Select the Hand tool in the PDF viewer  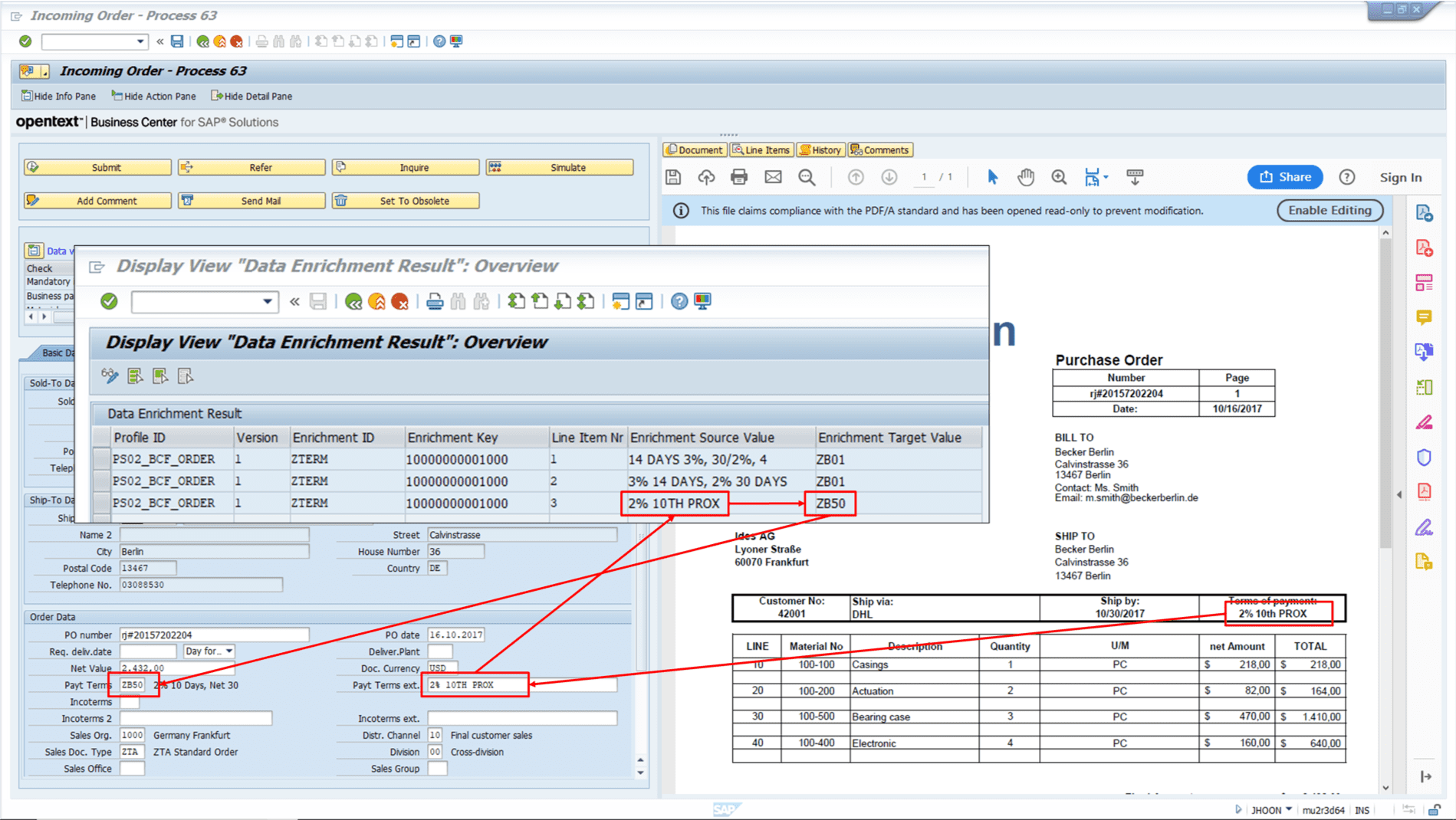click(x=1026, y=176)
